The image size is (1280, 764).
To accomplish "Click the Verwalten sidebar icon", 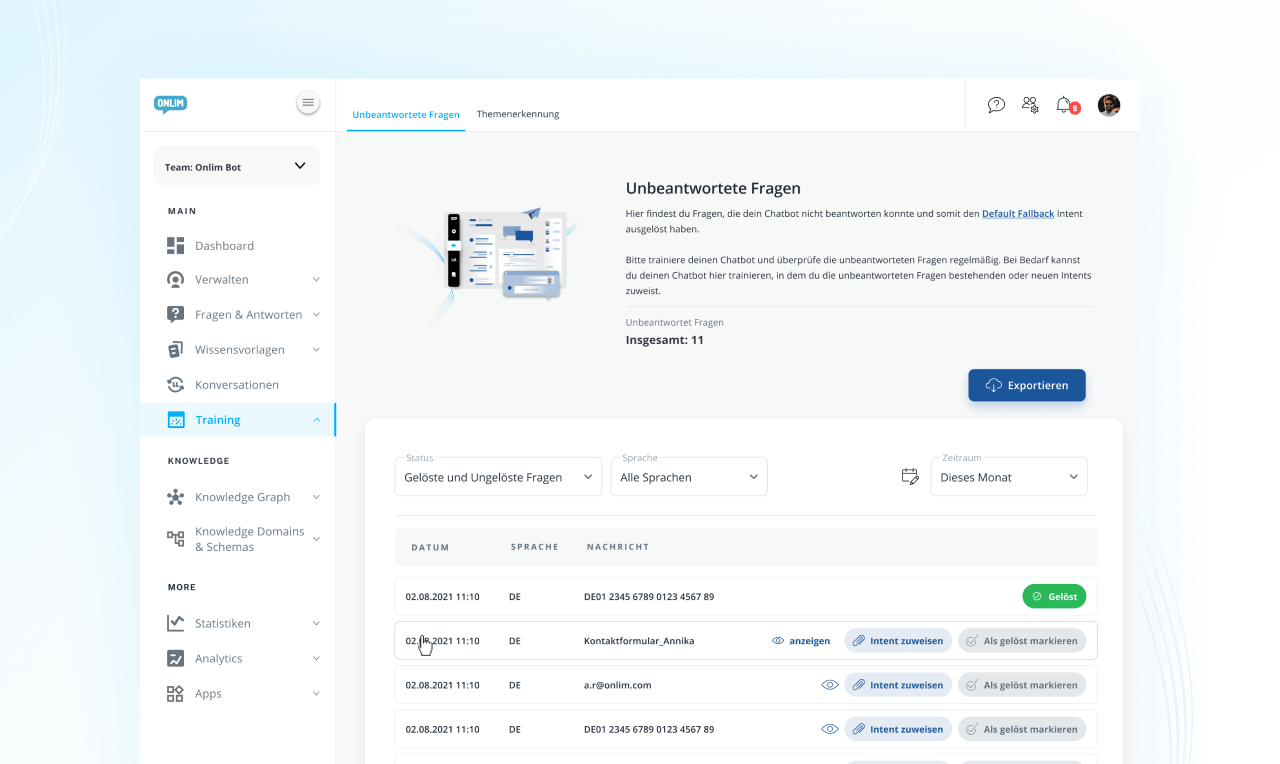I will pyautogui.click(x=176, y=280).
